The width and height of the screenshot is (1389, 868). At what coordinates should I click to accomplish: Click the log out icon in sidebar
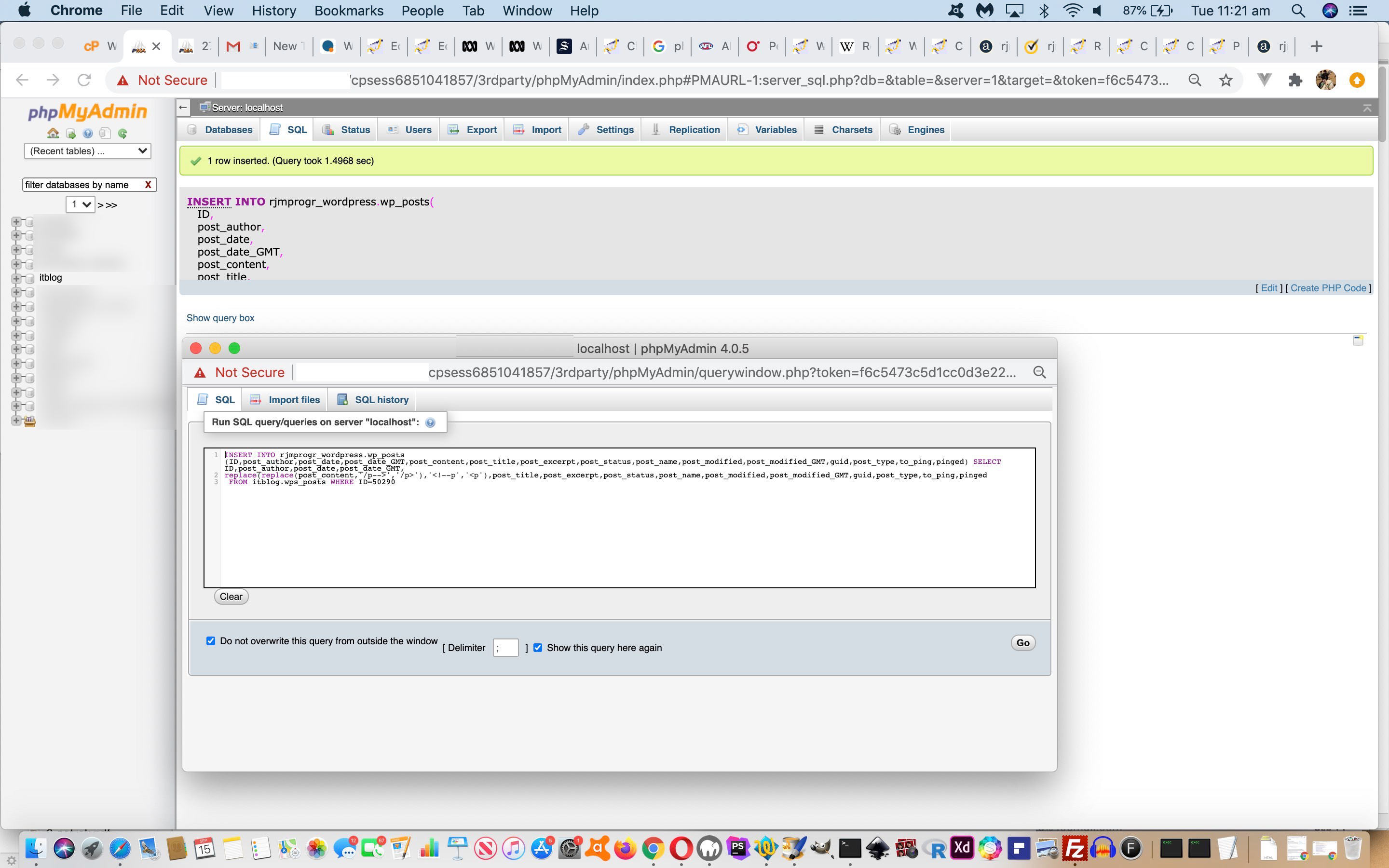coord(70,133)
